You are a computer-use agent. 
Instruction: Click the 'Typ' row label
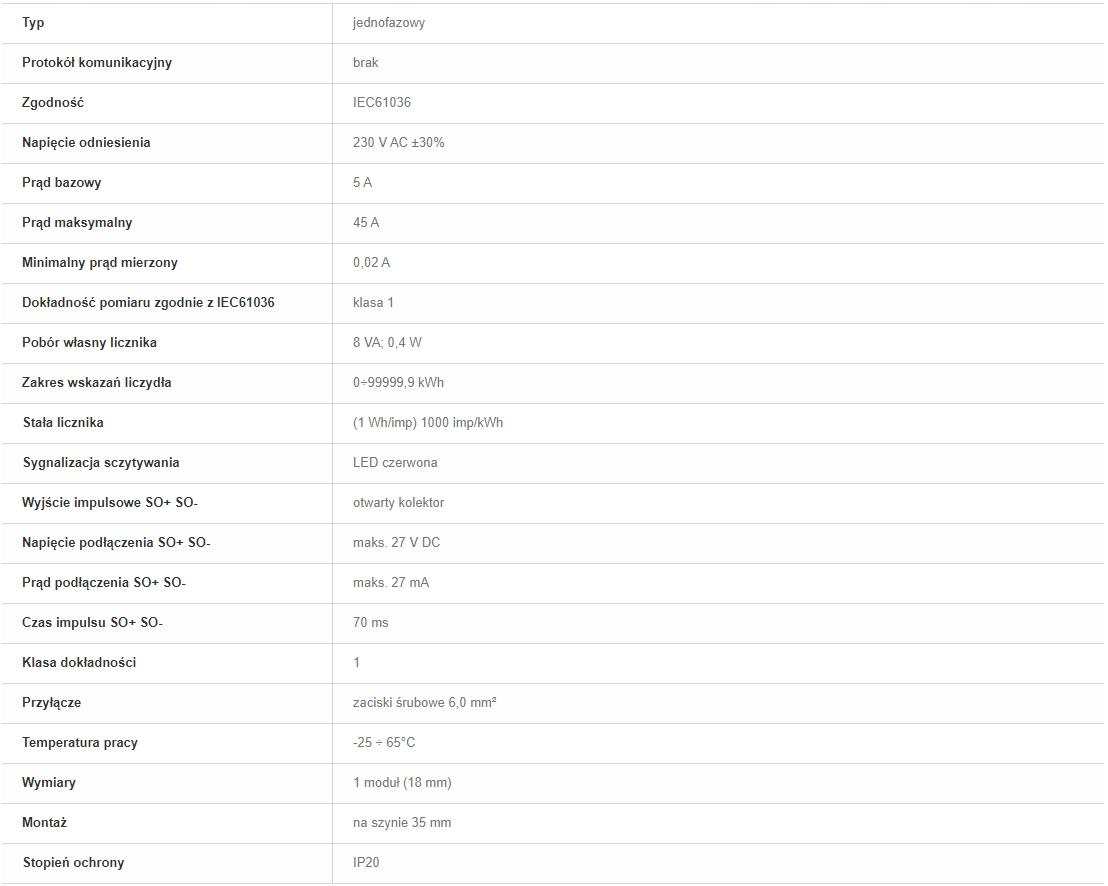[33, 23]
